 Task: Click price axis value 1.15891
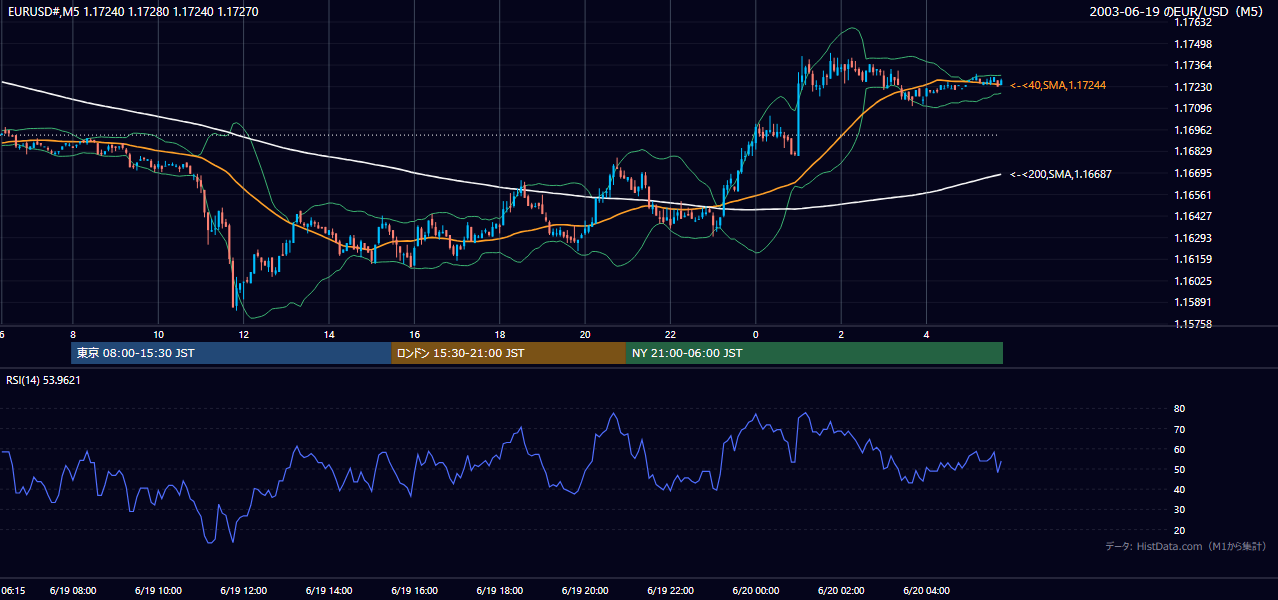pyautogui.click(x=1192, y=302)
